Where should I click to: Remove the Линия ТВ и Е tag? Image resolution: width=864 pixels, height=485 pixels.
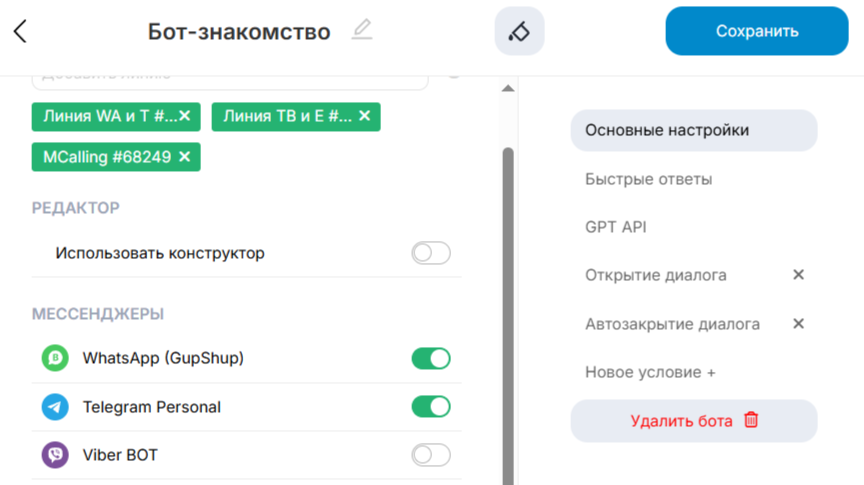click(x=365, y=116)
